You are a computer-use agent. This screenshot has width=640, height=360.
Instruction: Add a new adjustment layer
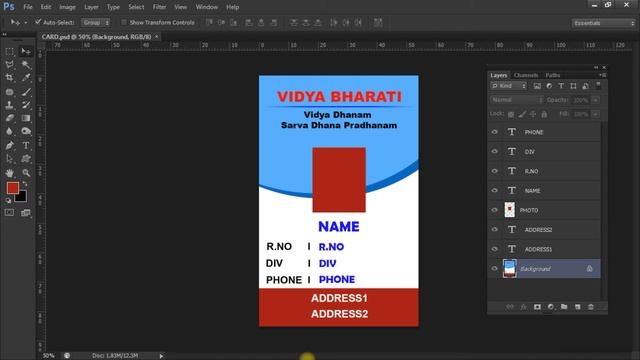pos(551,307)
